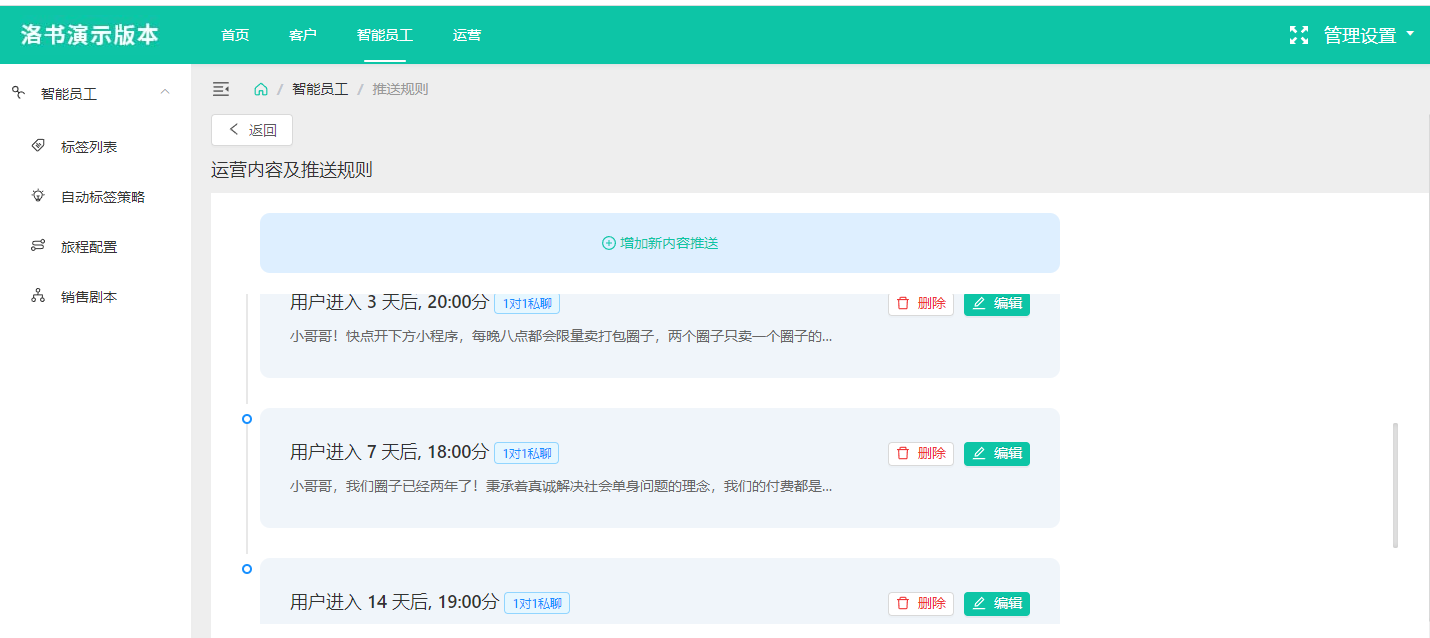1430x638 pixels.
Task: Click the vertical scrollbar thumb
Action: click(1395, 485)
